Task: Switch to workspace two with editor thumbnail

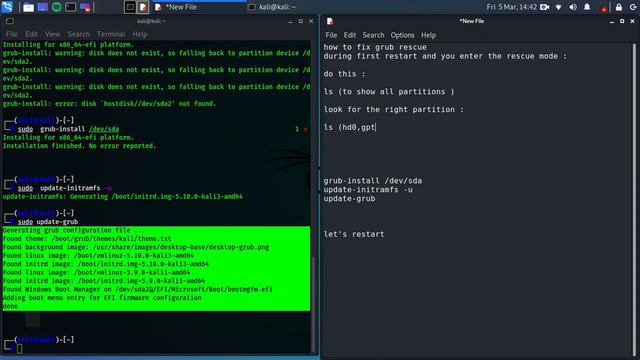Action: pos(143,7)
